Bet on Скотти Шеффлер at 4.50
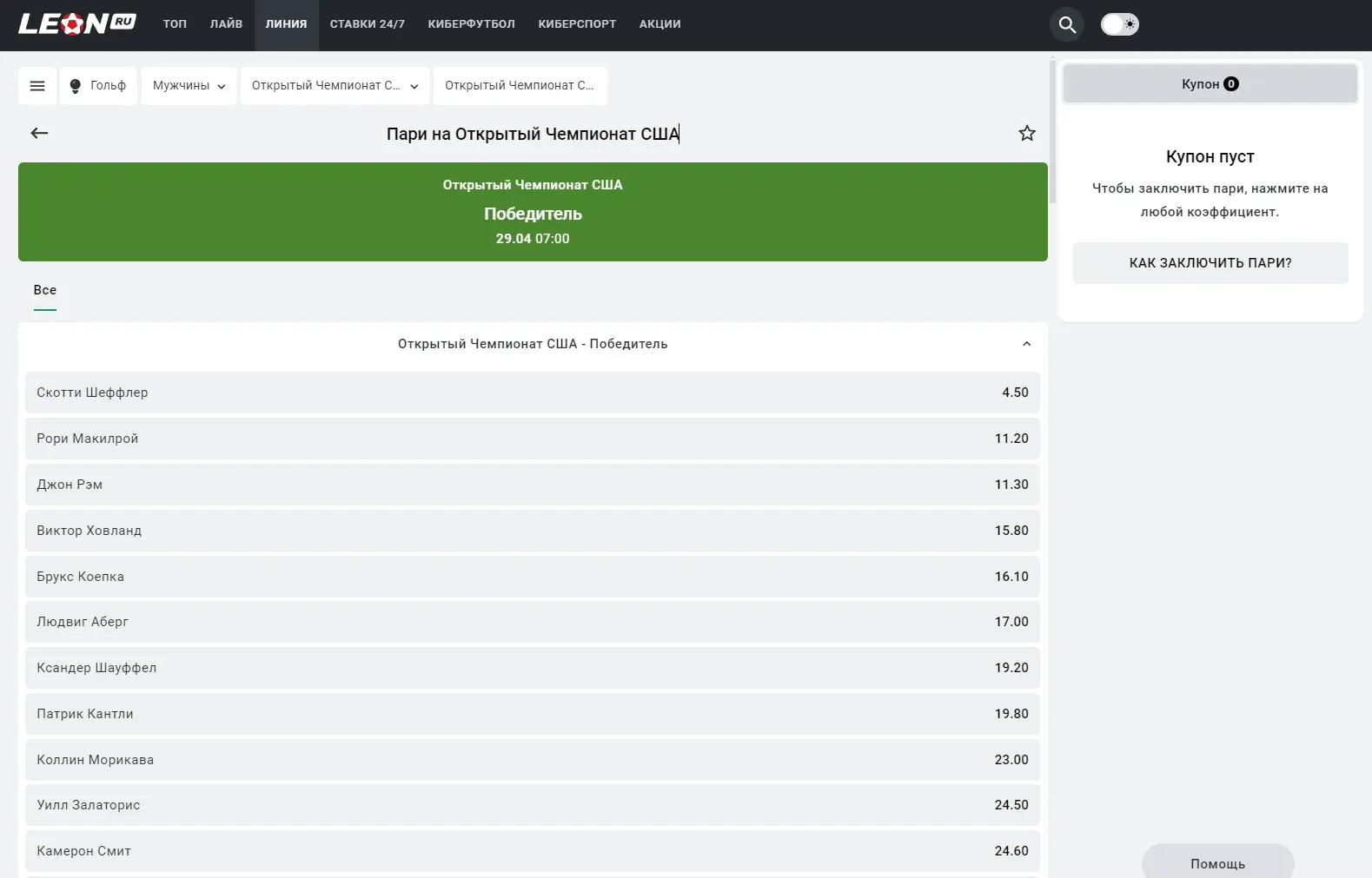Screen dimensions: 1372x878 click(x=532, y=393)
